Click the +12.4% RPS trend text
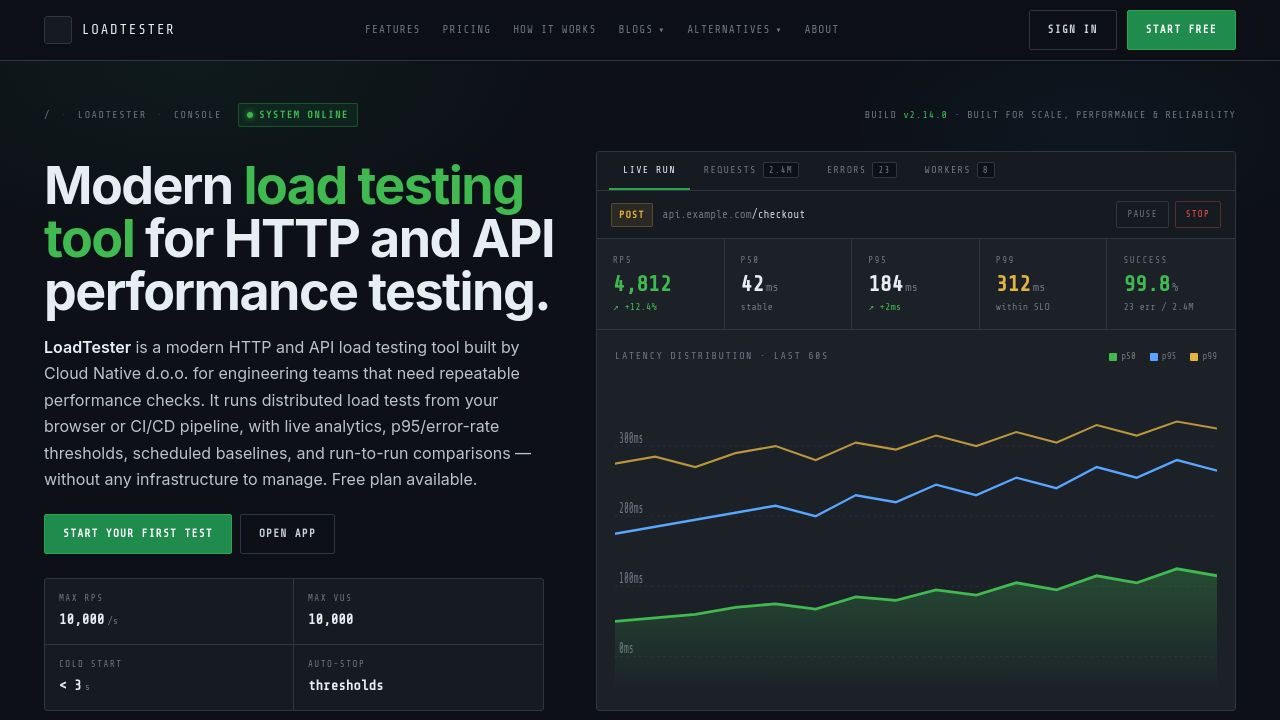1280x720 pixels. tap(635, 307)
